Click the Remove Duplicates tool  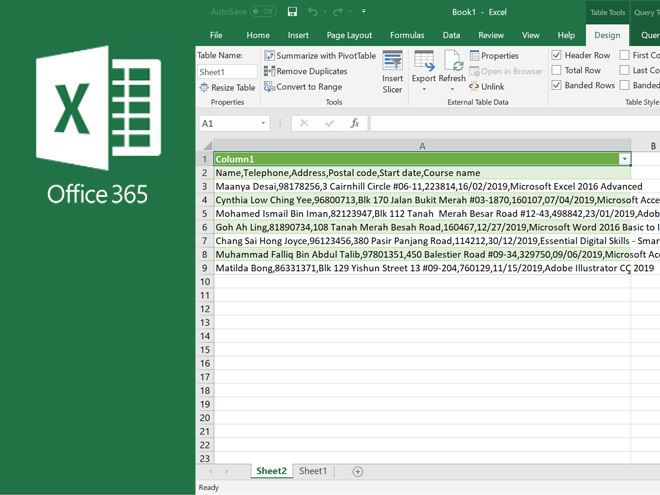pyautogui.click(x=311, y=72)
